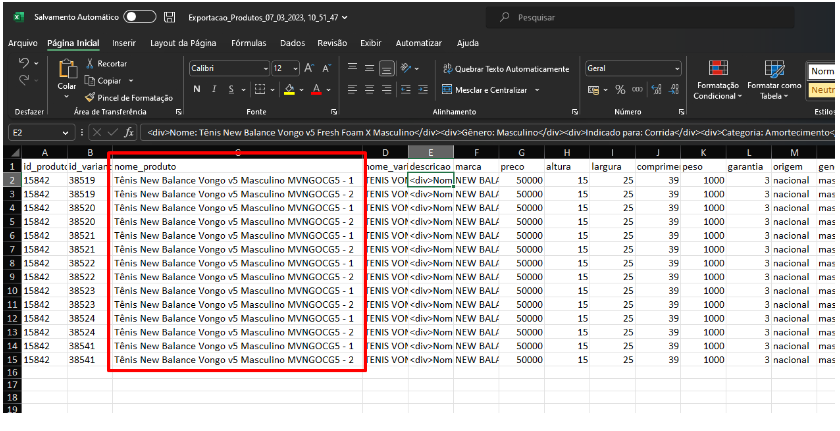Switch to Exibir tab

[371, 43]
